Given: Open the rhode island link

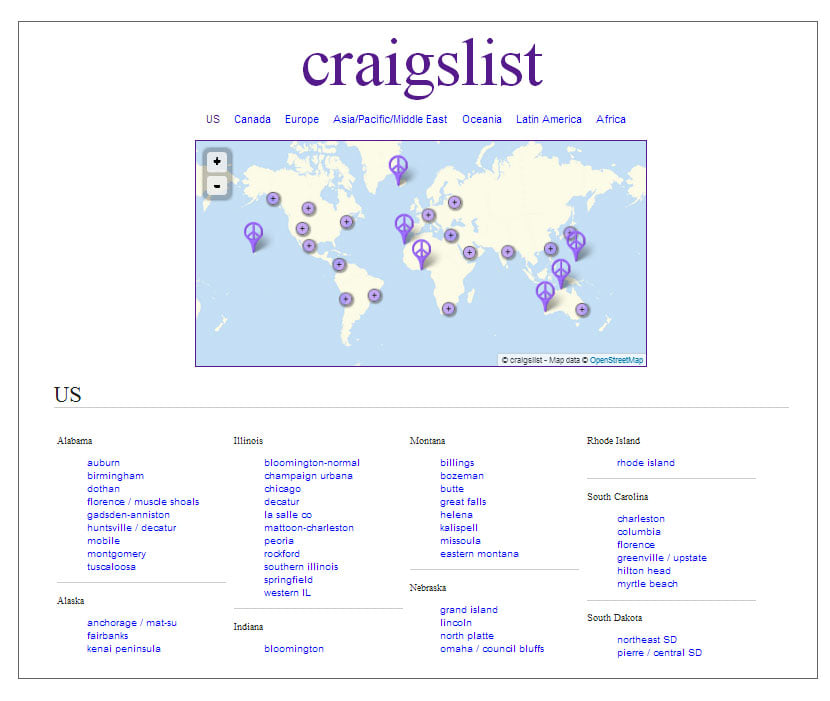Looking at the screenshot, I should (646, 463).
